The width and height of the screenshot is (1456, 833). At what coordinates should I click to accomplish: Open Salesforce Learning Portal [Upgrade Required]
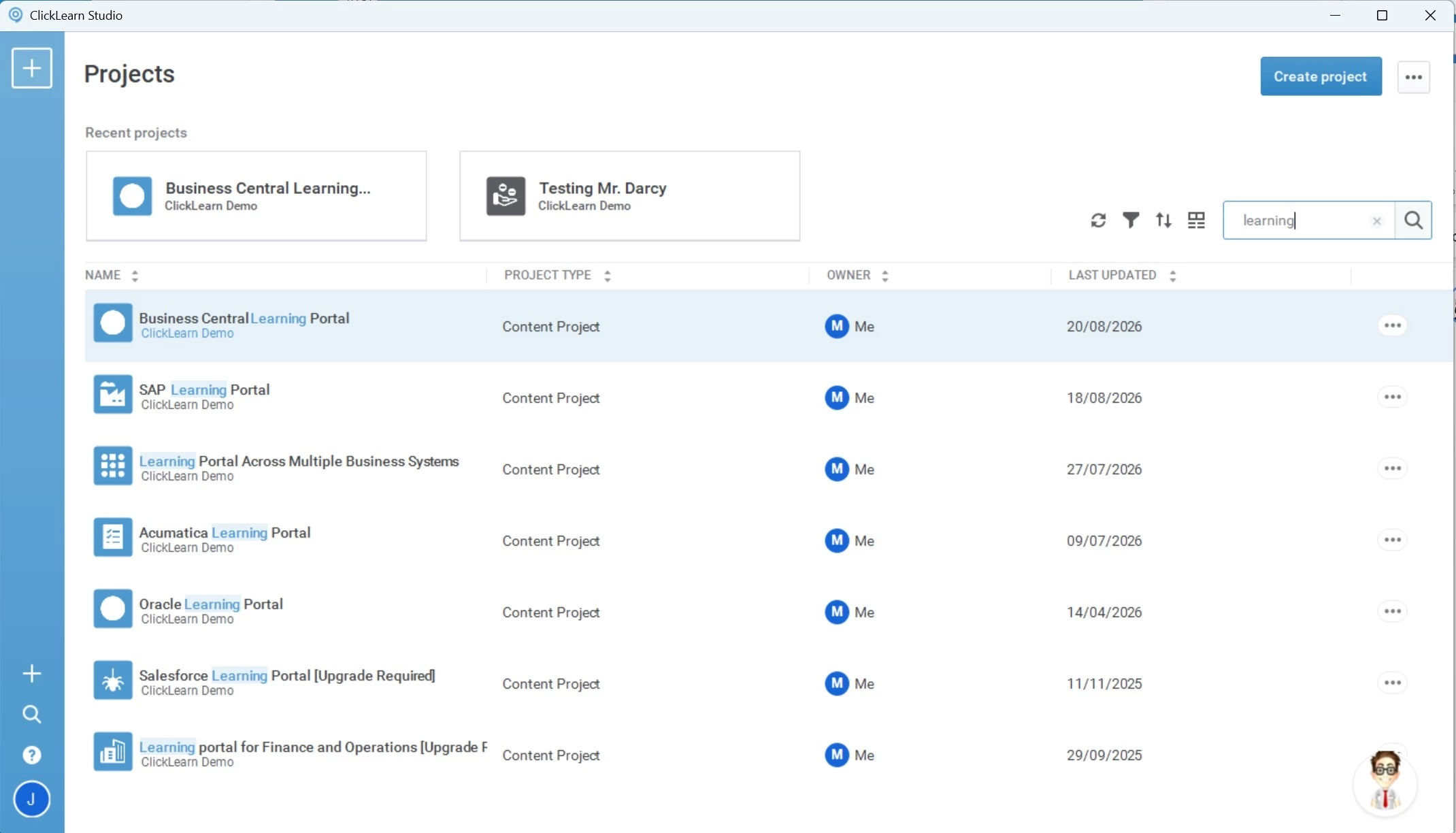click(x=287, y=675)
